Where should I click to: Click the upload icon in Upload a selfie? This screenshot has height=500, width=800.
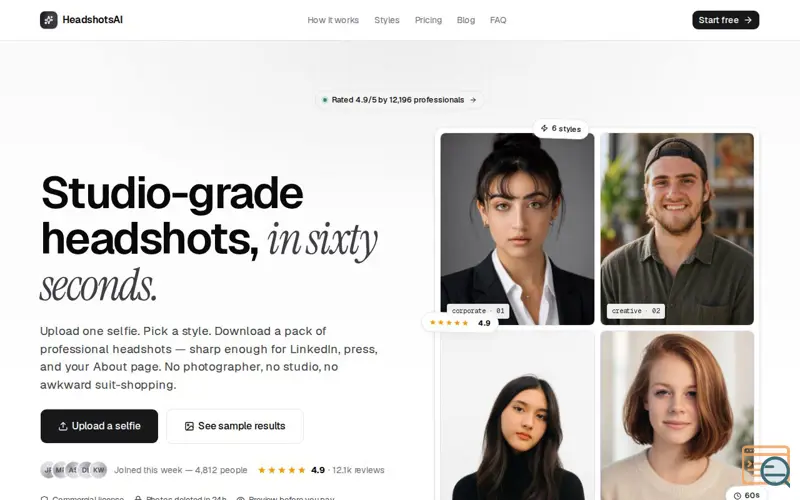point(63,426)
